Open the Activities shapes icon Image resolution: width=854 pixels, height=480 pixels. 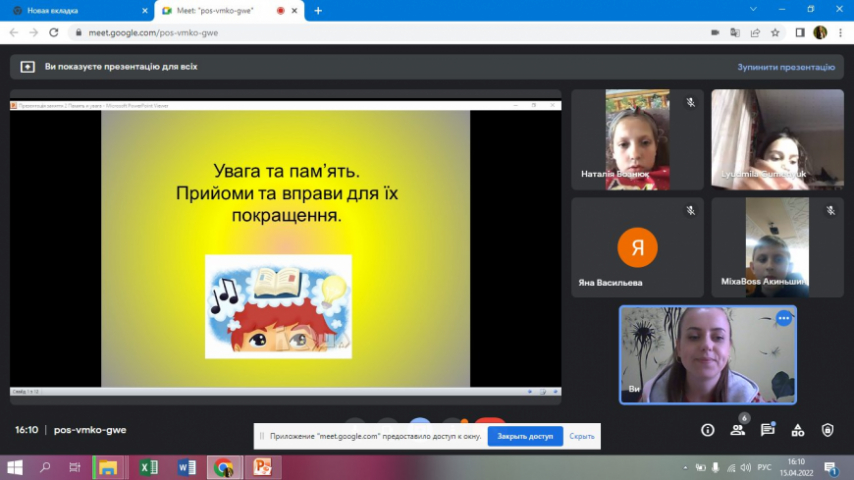(x=797, y=430)
